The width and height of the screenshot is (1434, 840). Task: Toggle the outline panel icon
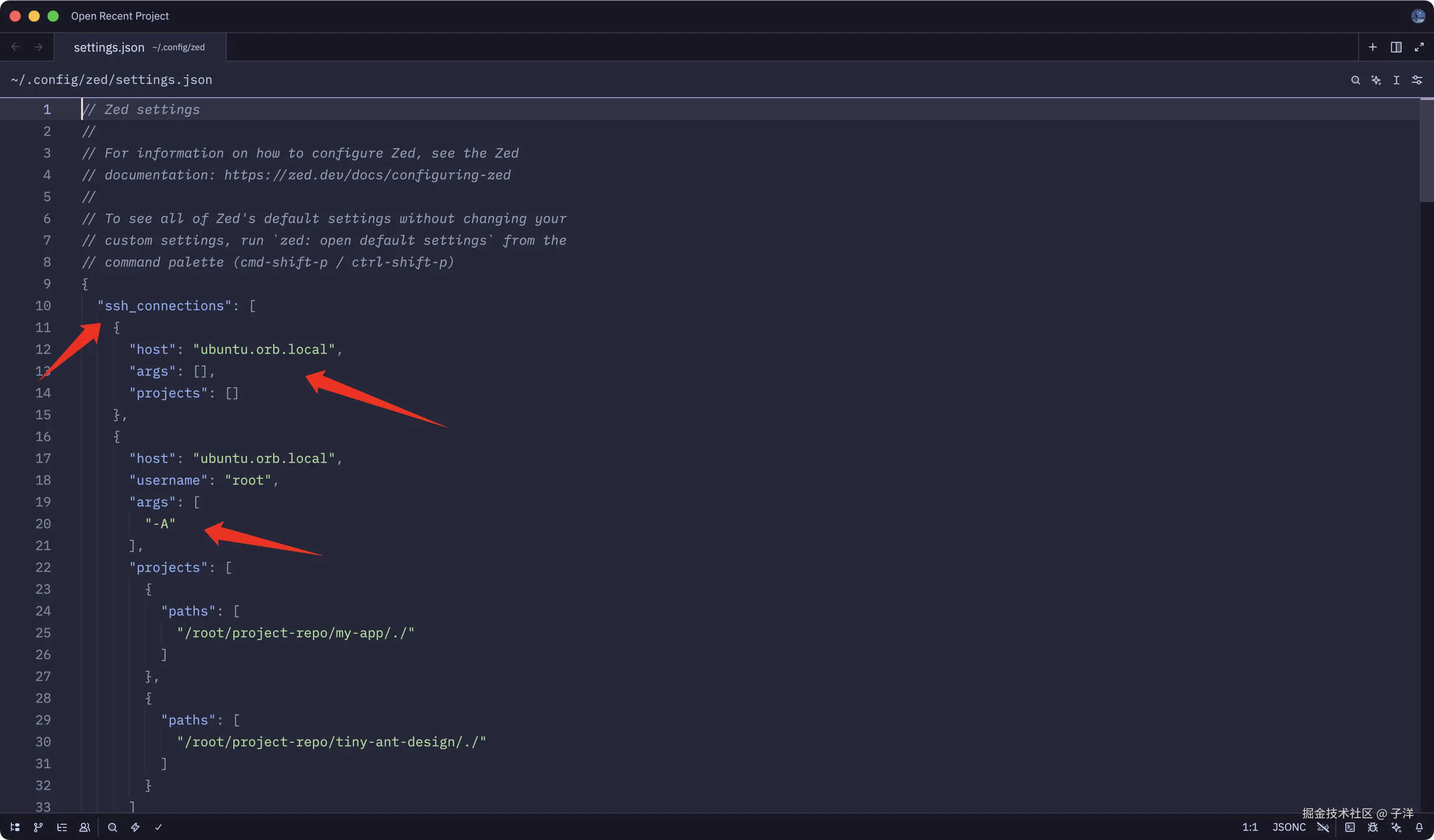(62, 827)
